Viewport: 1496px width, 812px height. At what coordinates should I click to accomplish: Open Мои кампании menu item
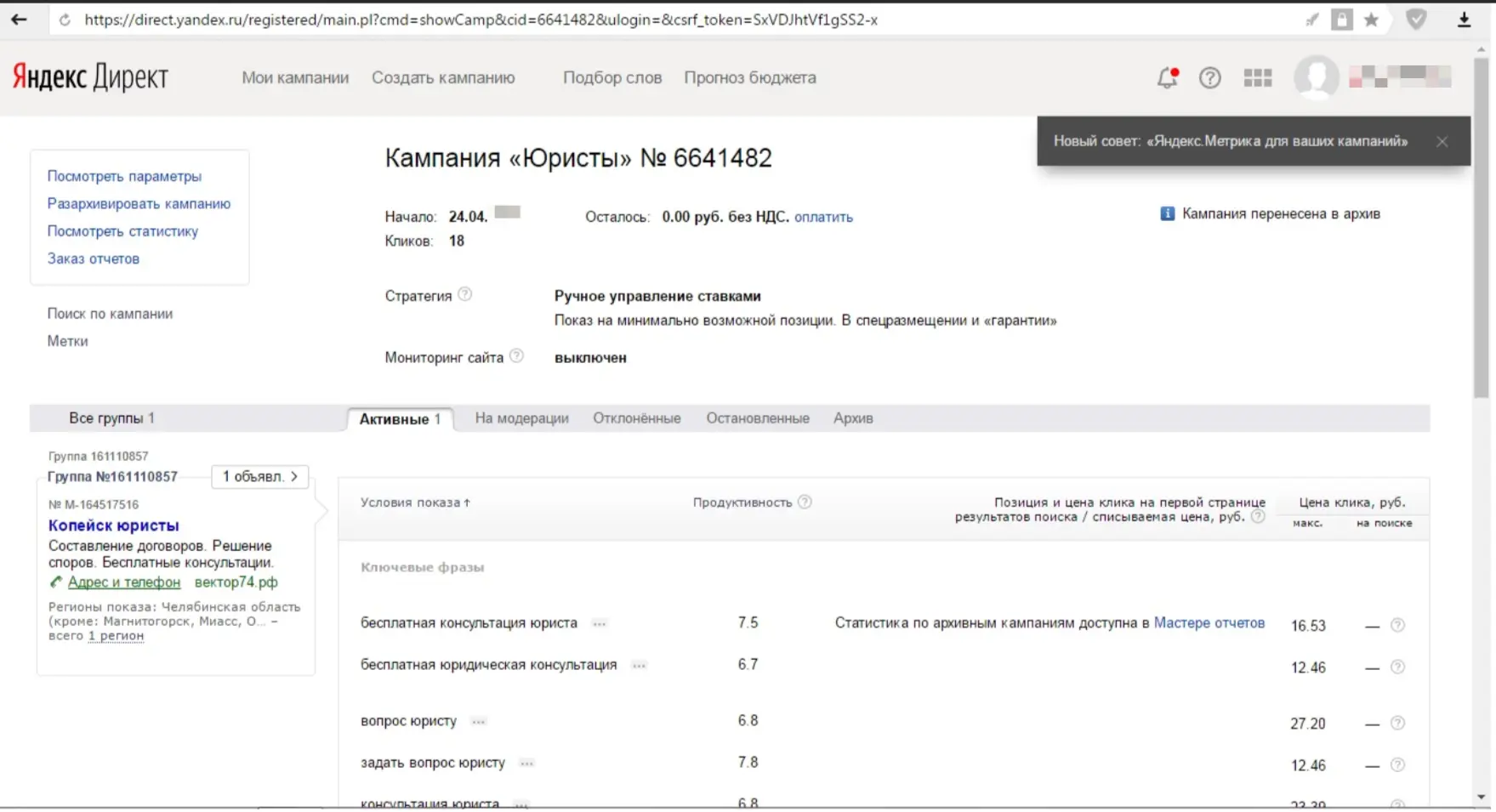pyautogui.click(x=295, y=77)
